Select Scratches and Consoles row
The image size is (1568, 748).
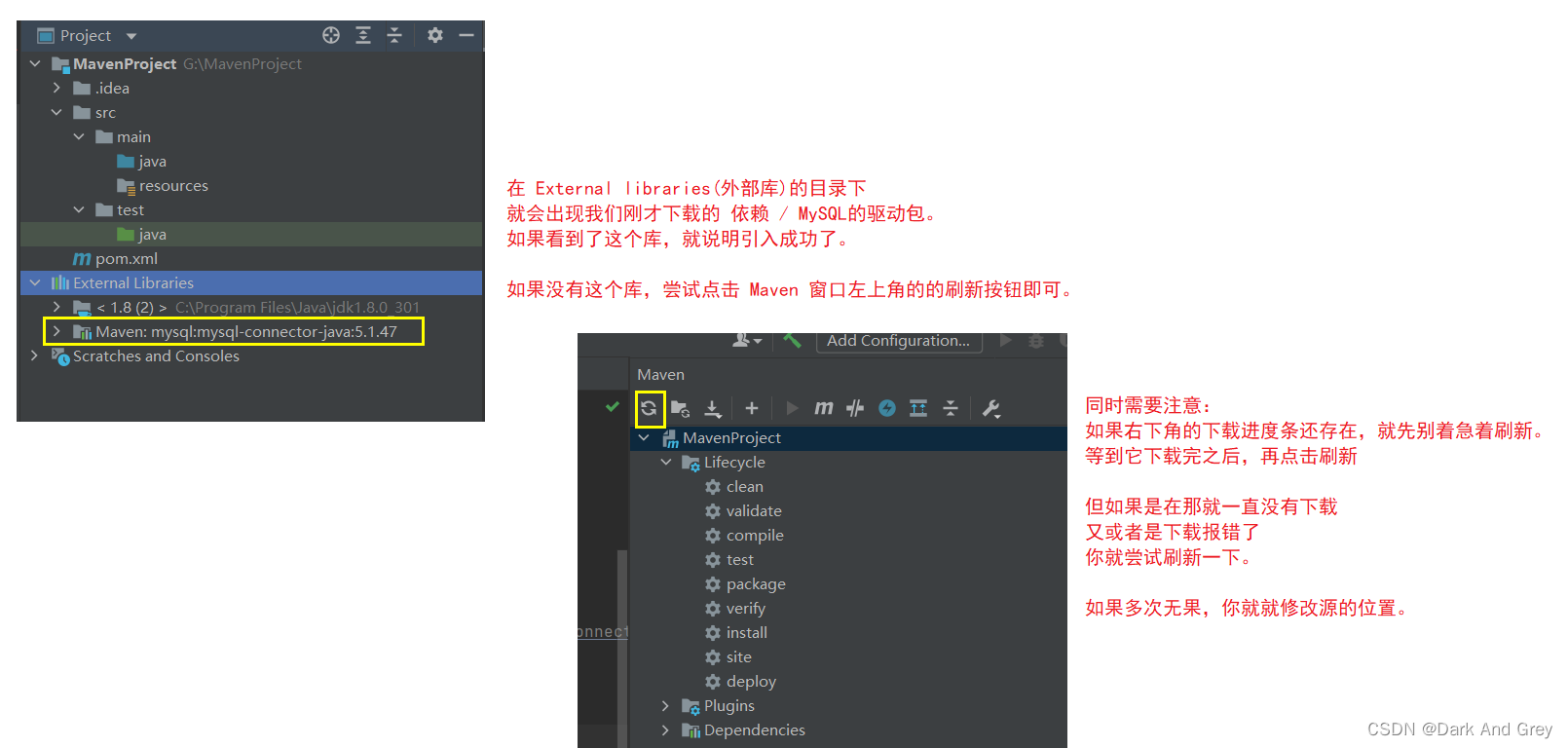tap(251, 355)
